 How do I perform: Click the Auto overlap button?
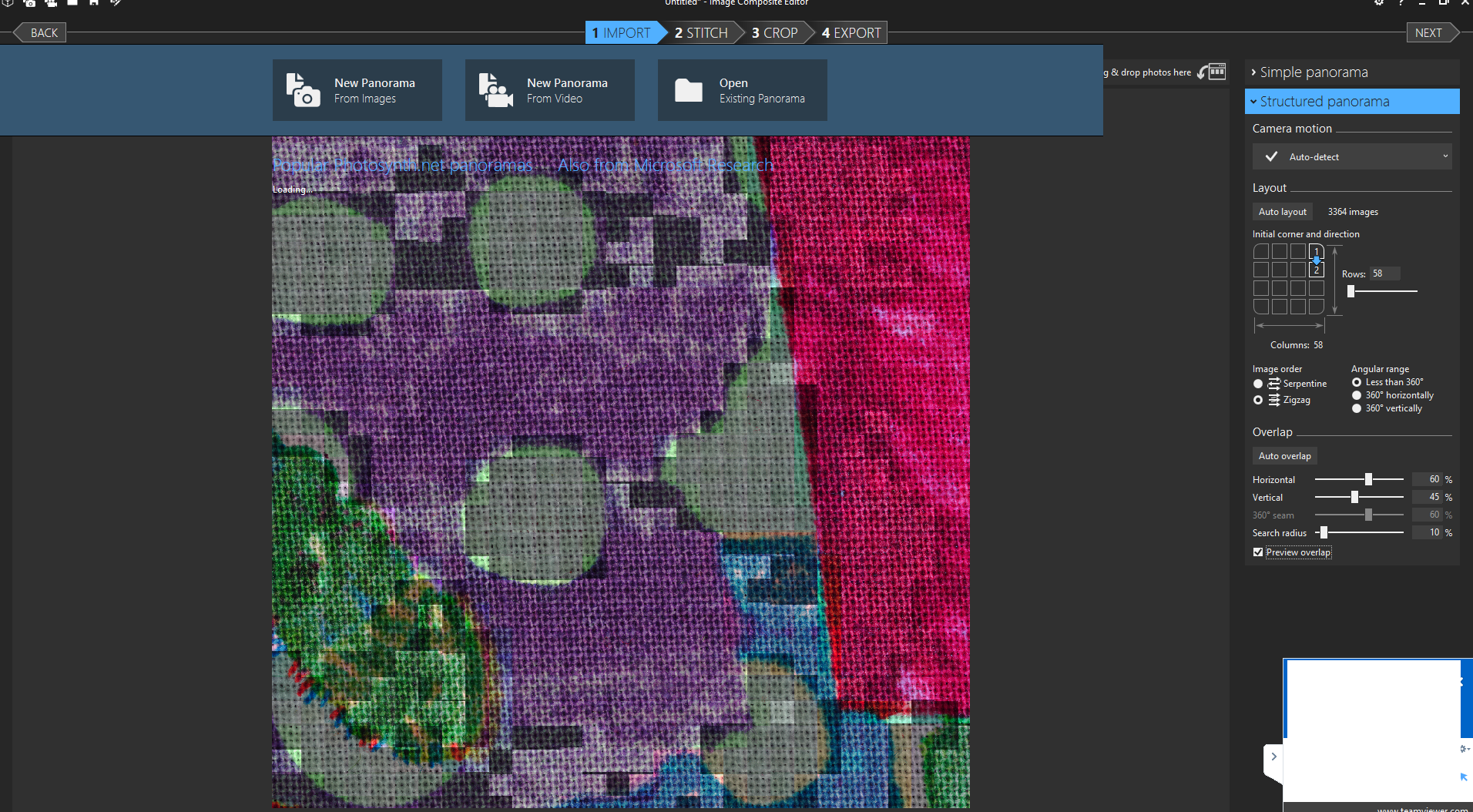1284,456
